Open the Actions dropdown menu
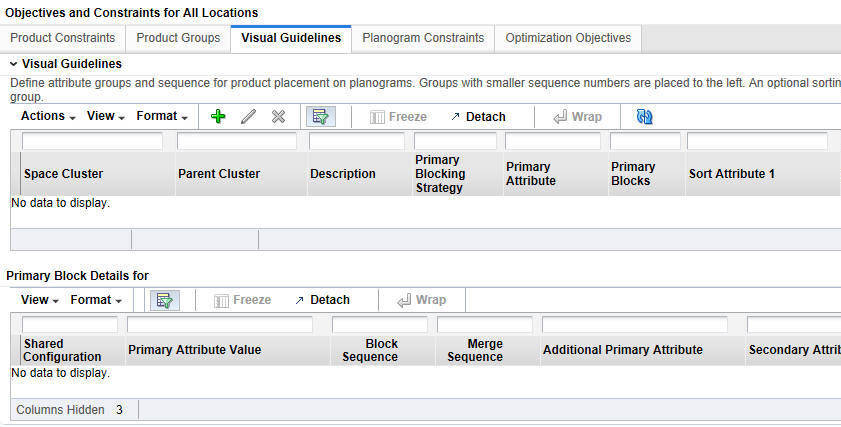 [x=48, y=117]
